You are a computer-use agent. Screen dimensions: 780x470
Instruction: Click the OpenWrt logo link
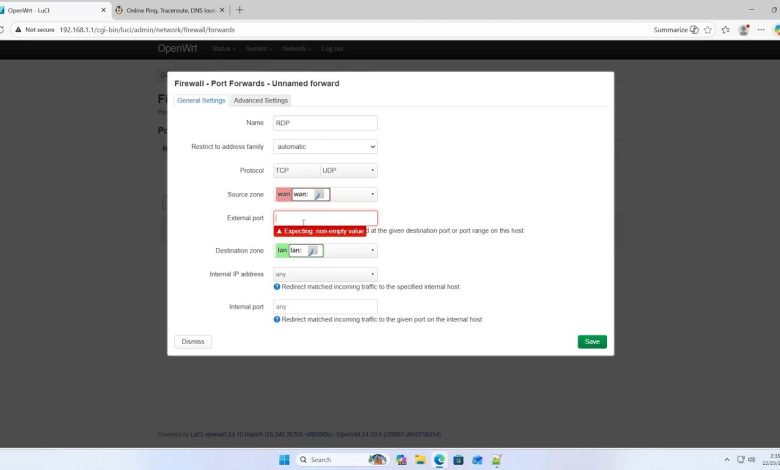point(177,48)
